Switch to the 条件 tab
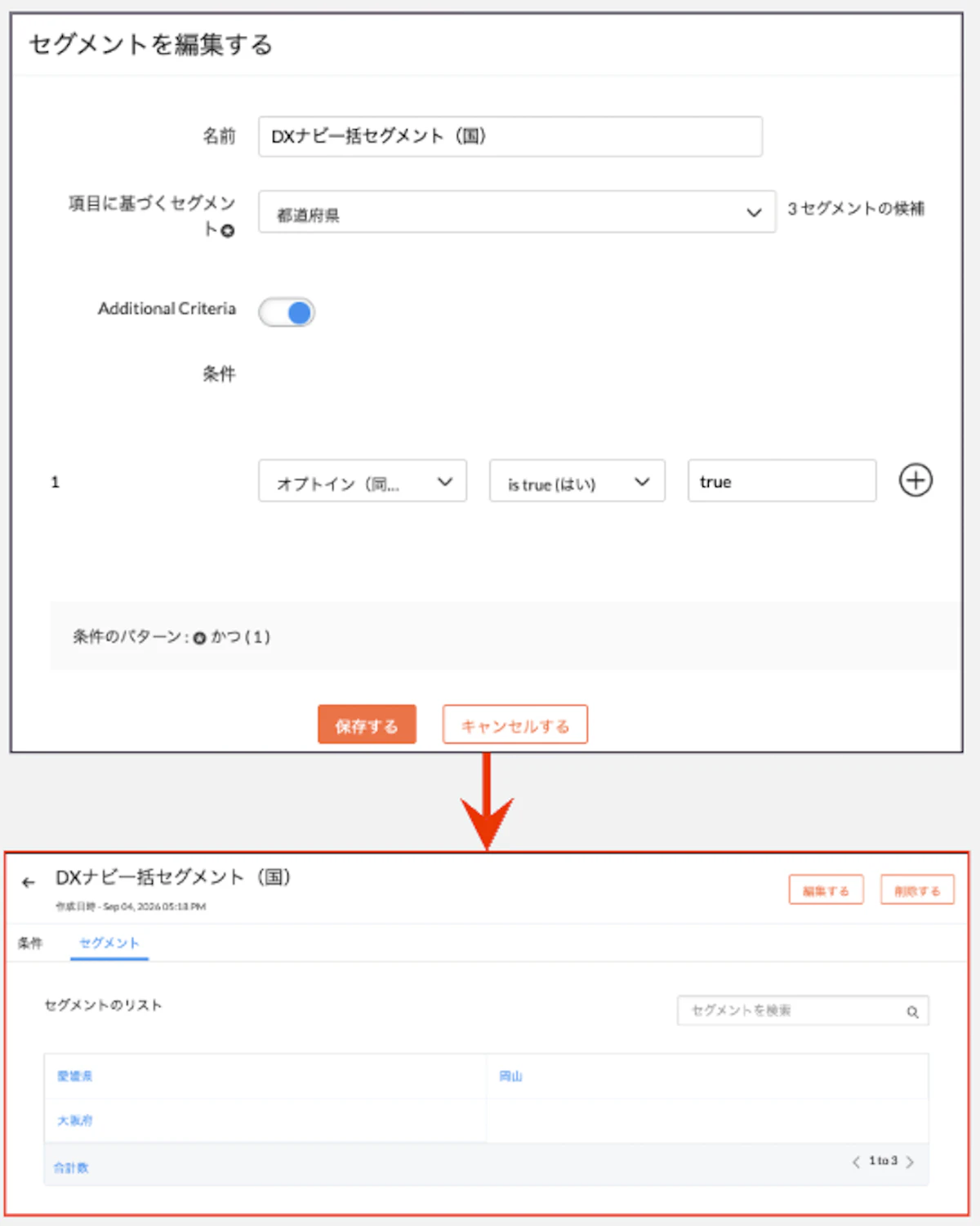The height and width of the screenshot is (1226, 980). [x=30, y=943]
